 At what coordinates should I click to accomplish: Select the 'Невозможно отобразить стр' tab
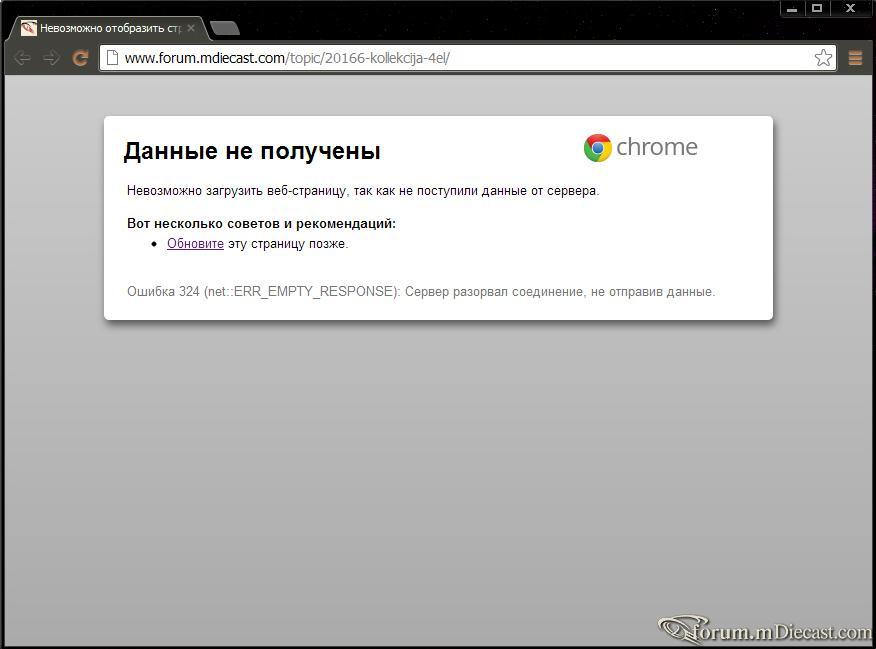109,28
